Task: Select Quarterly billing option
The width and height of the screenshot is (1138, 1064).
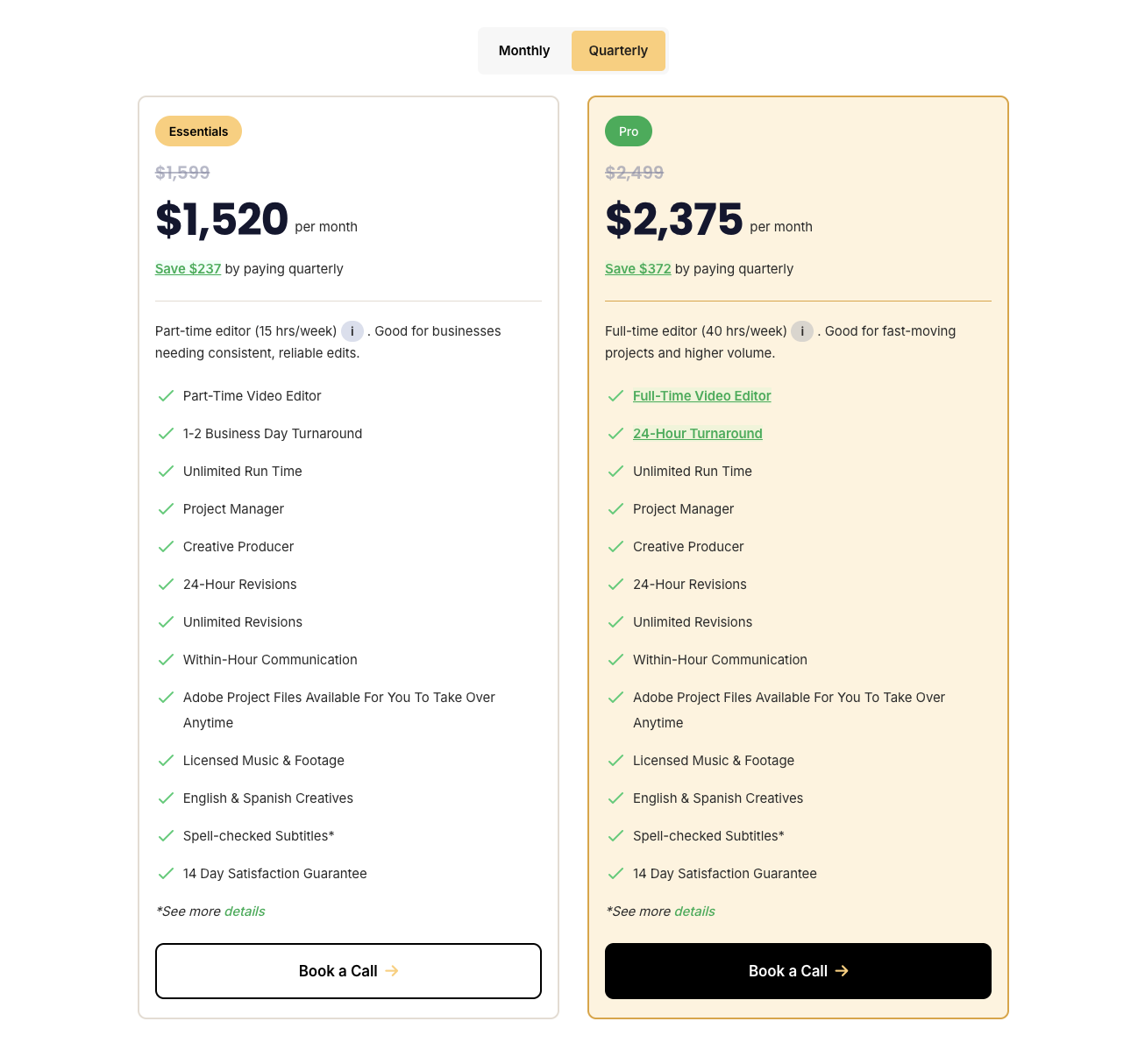Action: coord(618,51)
